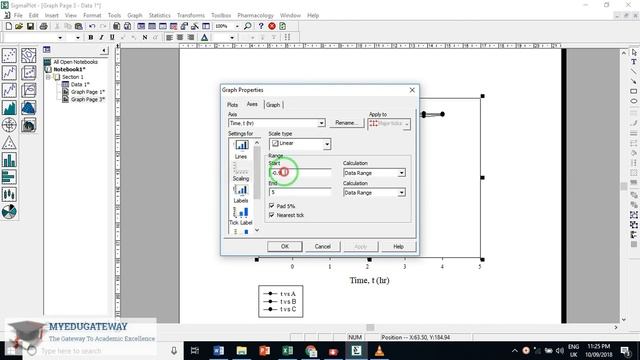Screen dimensions: 640x360
Task: Save the notebook with the floppy disk icon
Action: pos(30,26)
